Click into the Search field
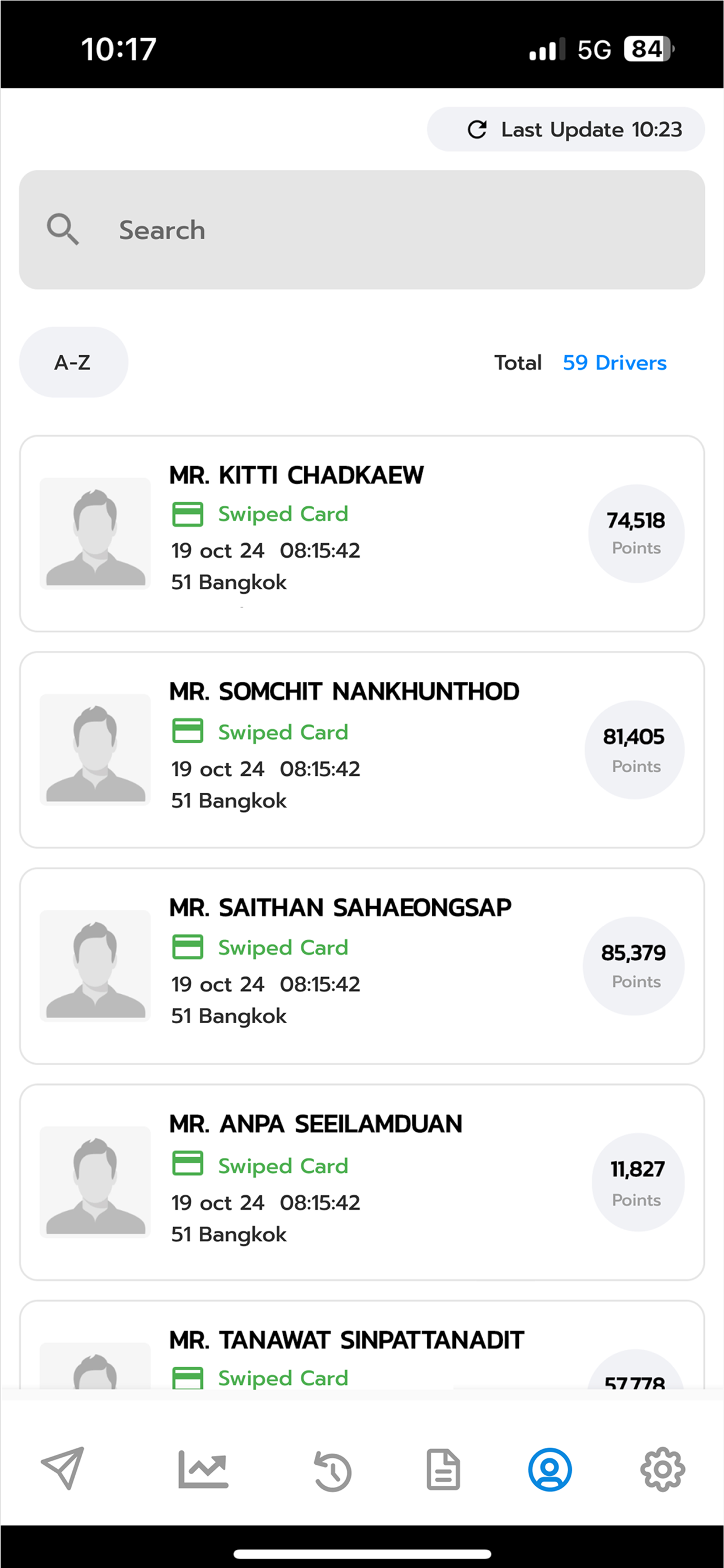 click(x=362, y=229)
